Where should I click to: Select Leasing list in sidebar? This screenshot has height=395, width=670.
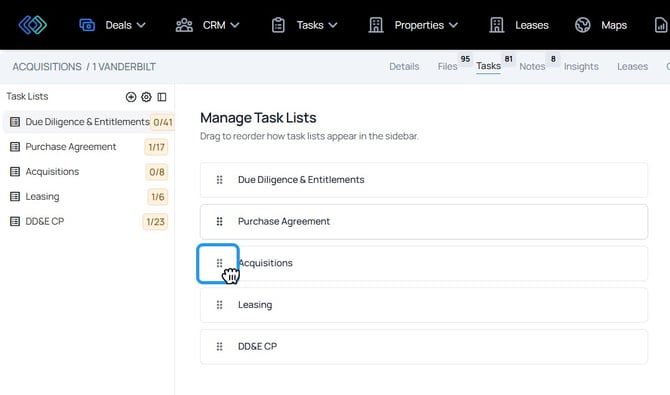[42, 196]
